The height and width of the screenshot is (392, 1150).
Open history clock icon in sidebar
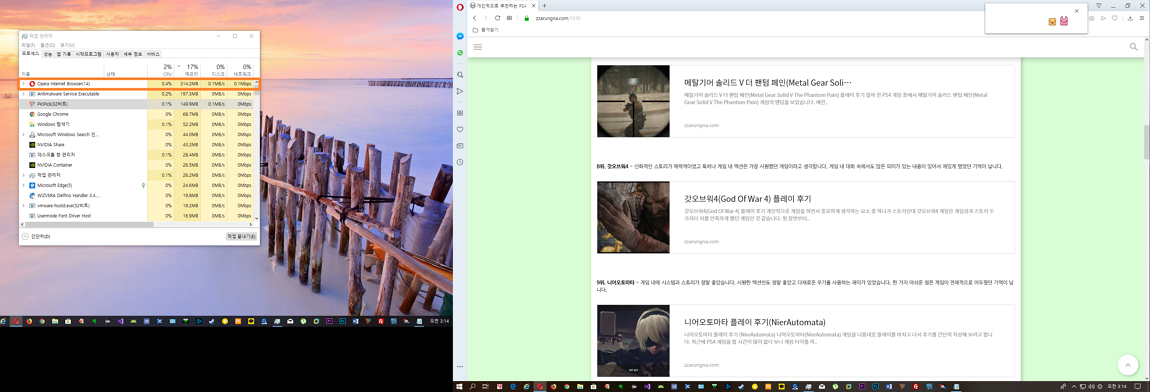460,163
